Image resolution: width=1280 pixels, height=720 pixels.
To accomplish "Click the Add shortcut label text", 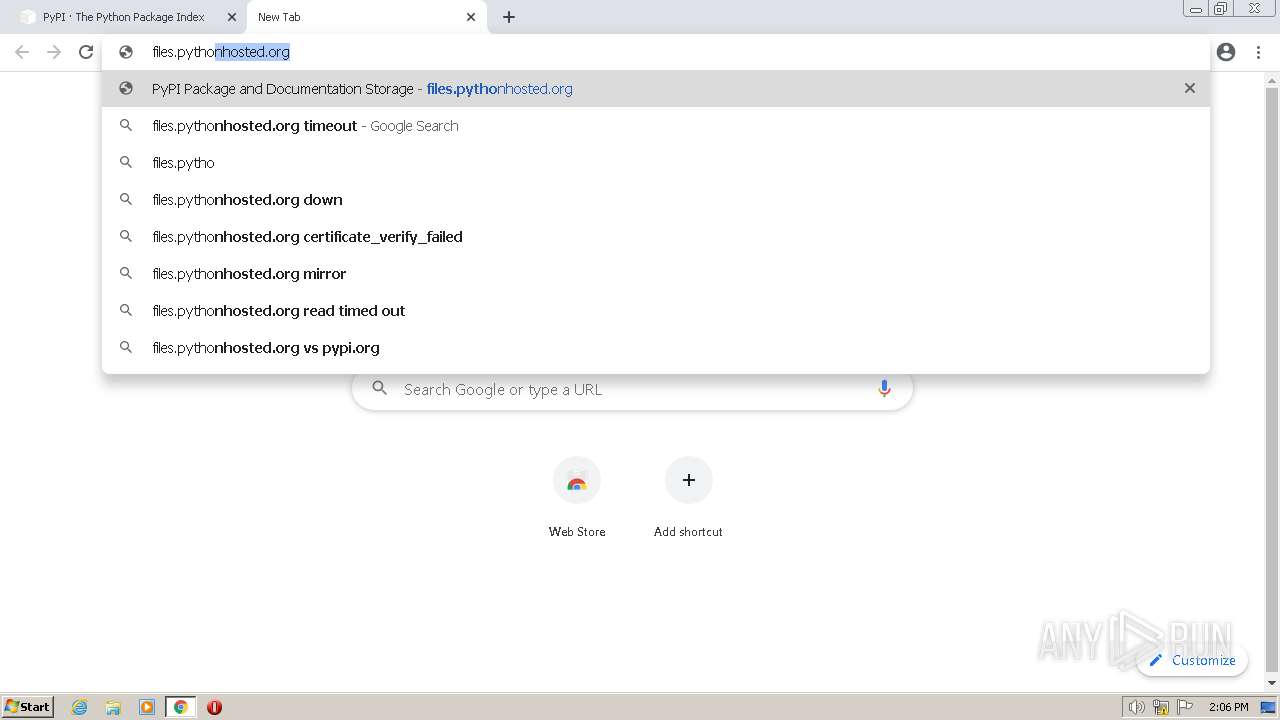I will pos(688,532).
